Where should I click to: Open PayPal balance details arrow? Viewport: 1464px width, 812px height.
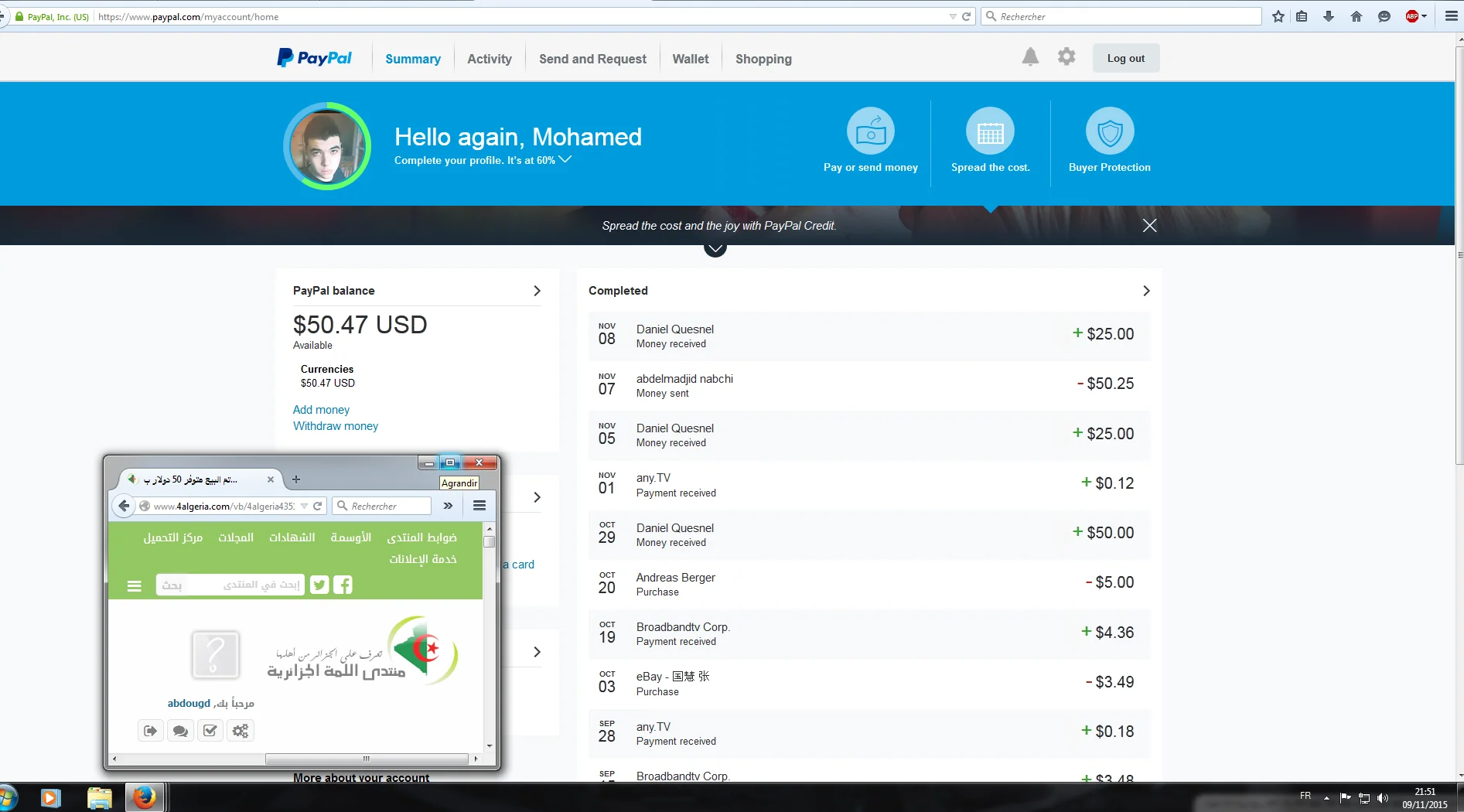[x=537, y=291]
